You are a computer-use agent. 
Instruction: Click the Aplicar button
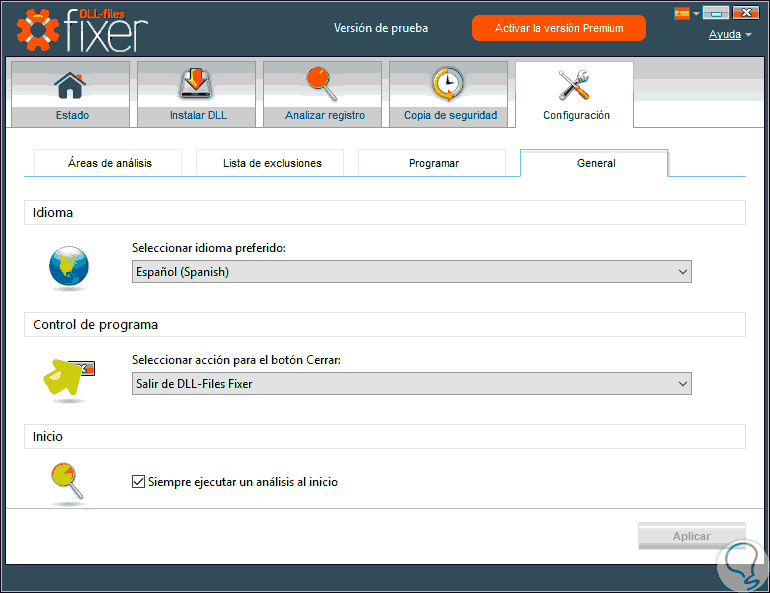pos(692,536)
